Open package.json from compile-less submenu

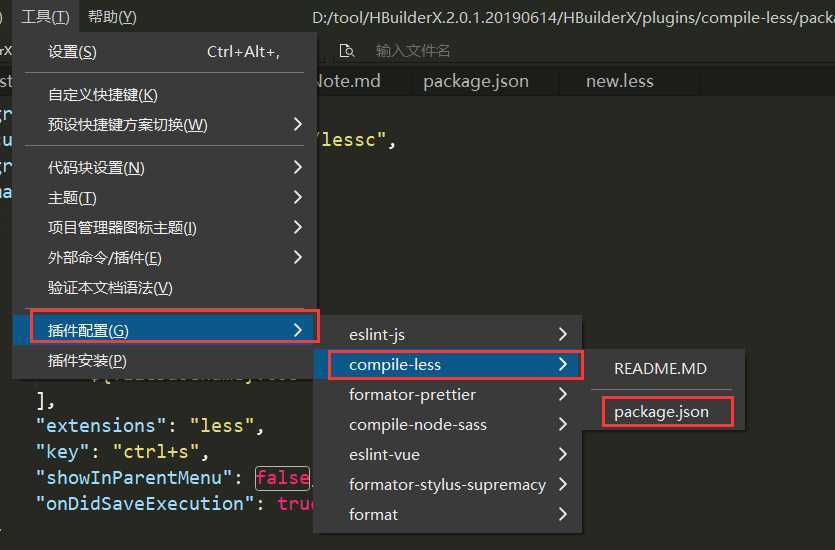[664, 412]
